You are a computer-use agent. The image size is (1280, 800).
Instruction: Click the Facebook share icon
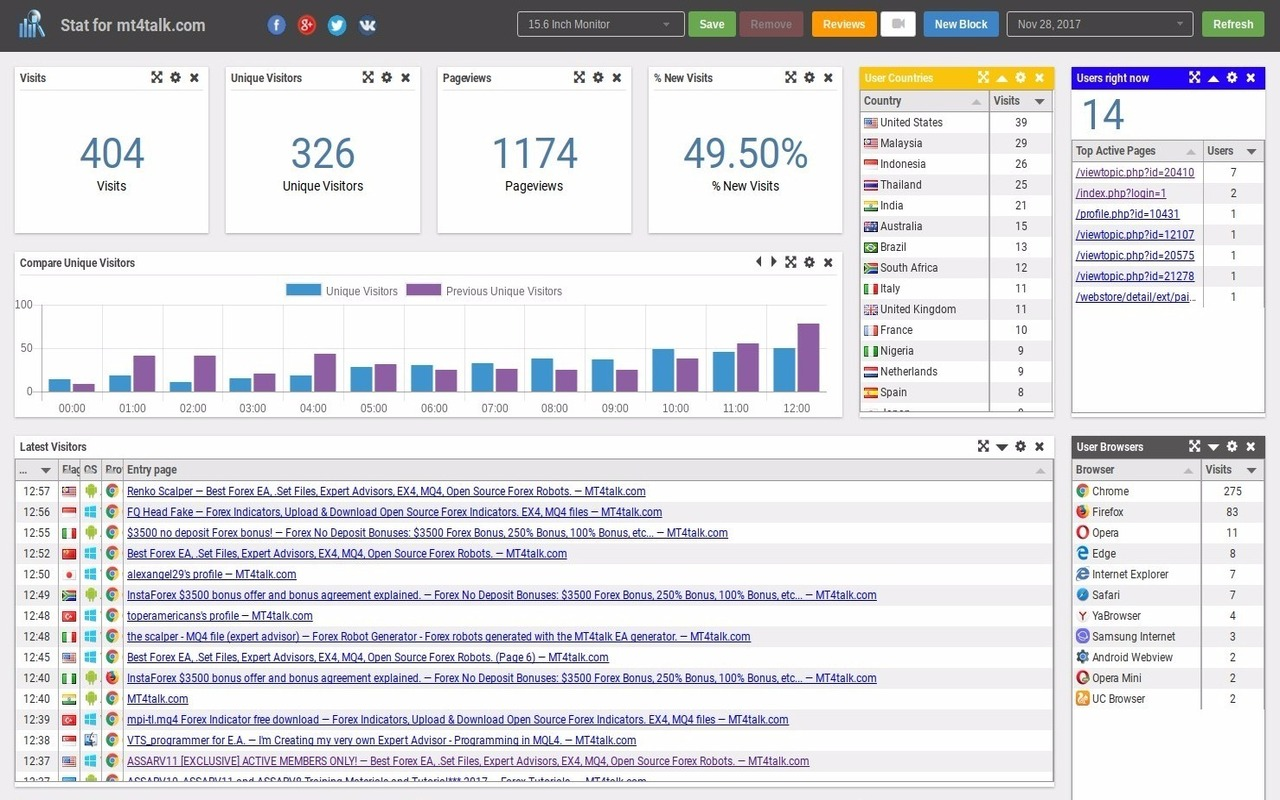coord(276,25)
